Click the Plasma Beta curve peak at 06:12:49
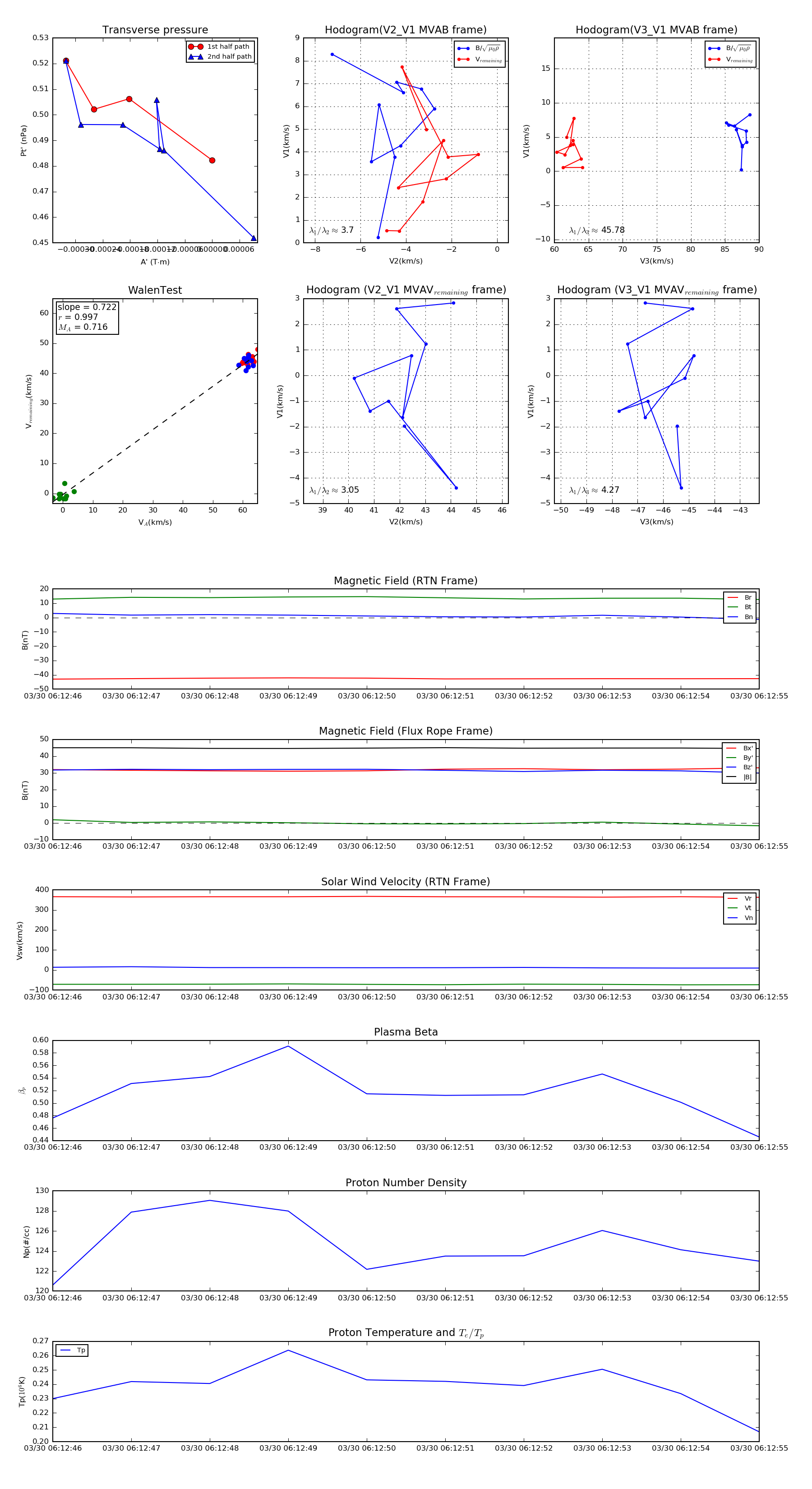The height and width of the screenshot is (1489, 812). click(x=288, y=1046)
